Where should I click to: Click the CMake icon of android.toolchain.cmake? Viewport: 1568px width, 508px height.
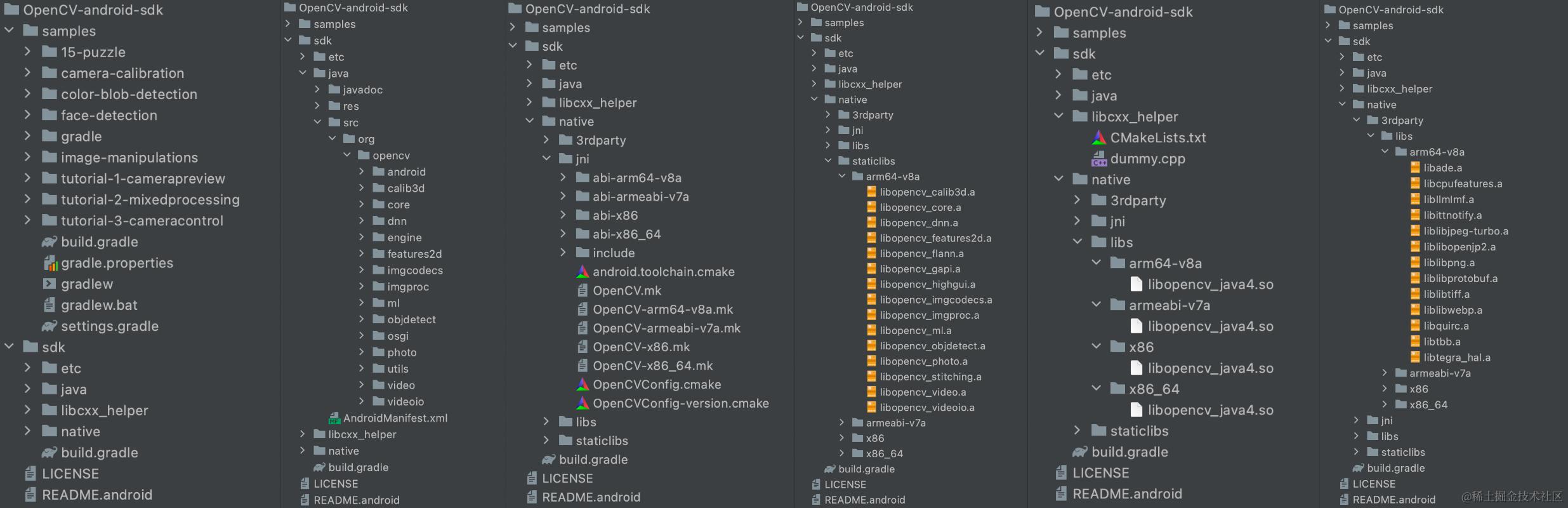pyautogui.click(x=582, y=272)
